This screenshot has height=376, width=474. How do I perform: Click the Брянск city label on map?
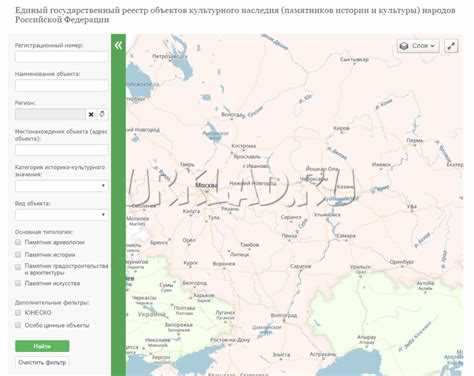coord(159,243)
